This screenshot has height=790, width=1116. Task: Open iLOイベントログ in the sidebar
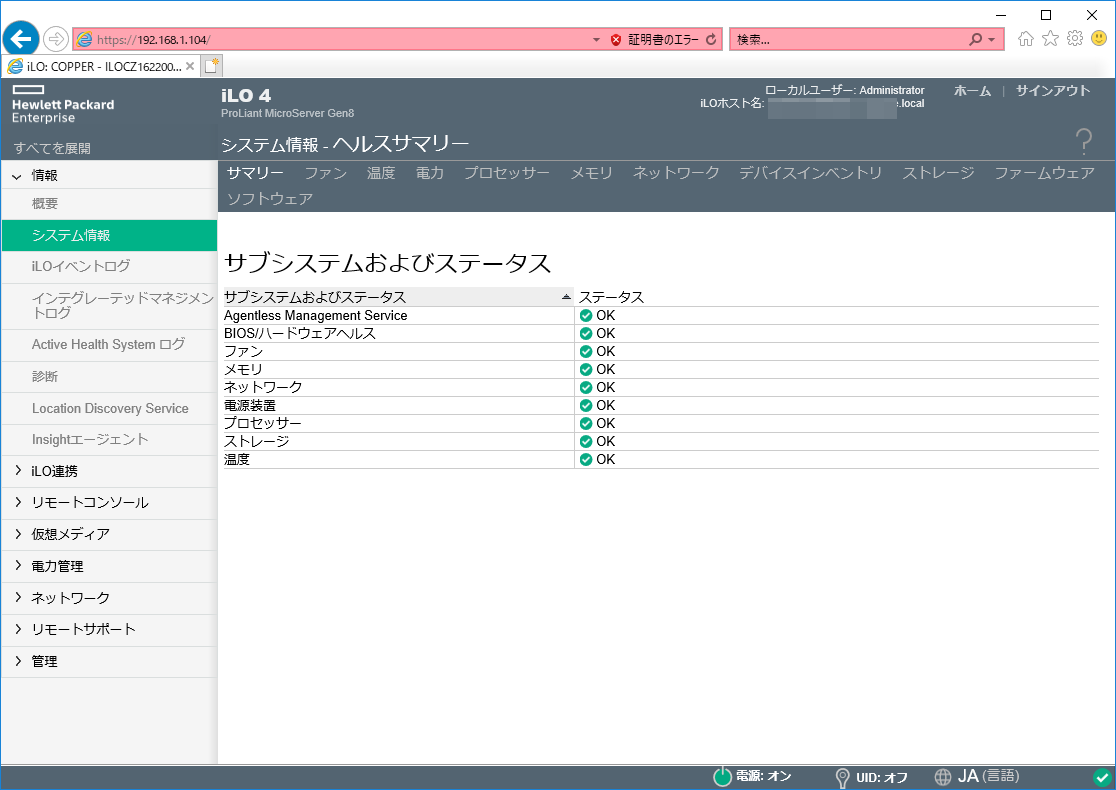[110, 266]
